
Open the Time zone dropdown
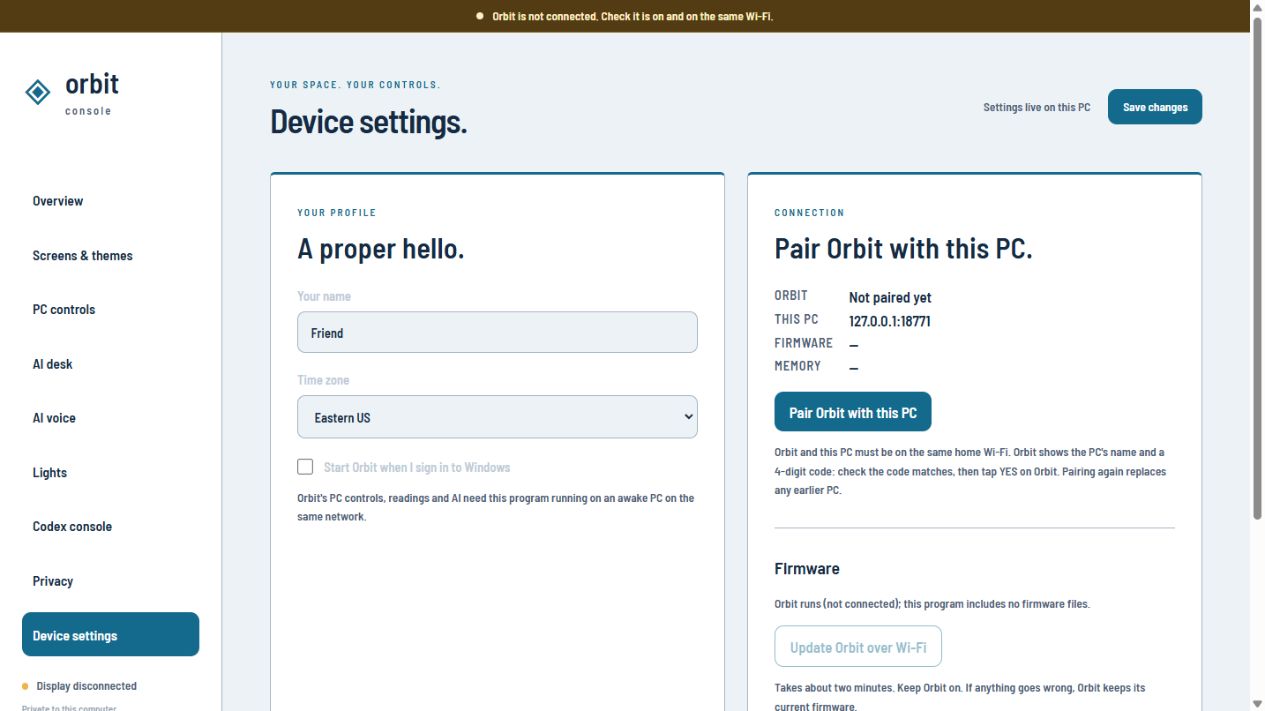pyautogui.click(x=497, y=417)
